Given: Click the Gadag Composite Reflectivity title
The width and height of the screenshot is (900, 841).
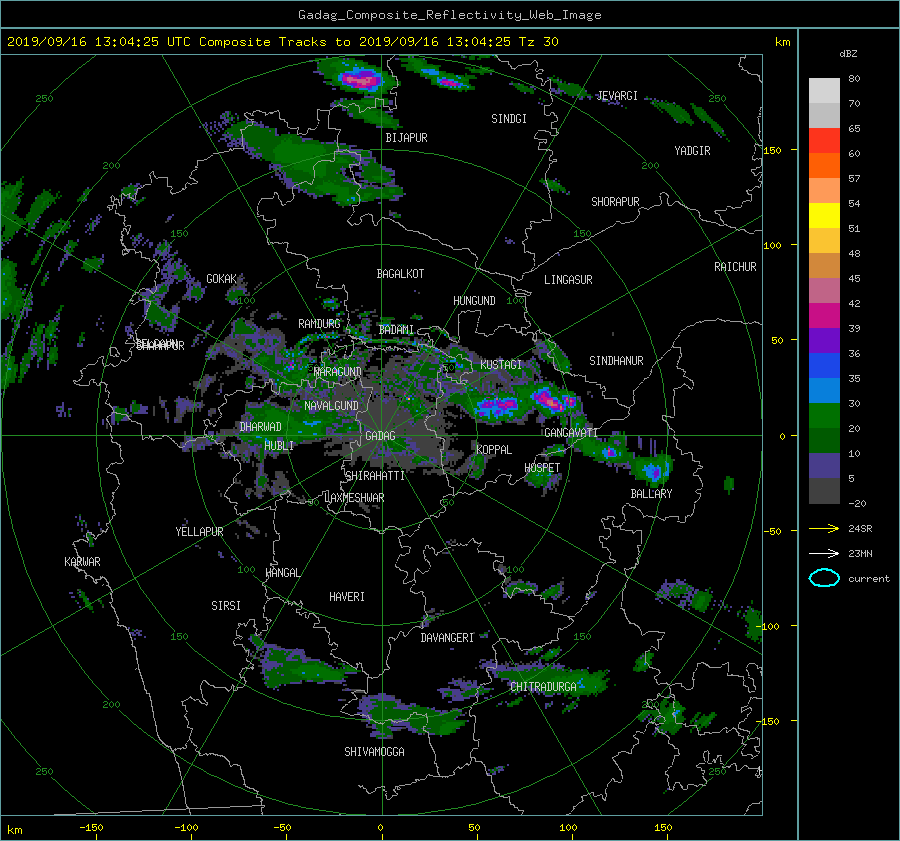Looking at the screenshot, I should coord(449,15).
